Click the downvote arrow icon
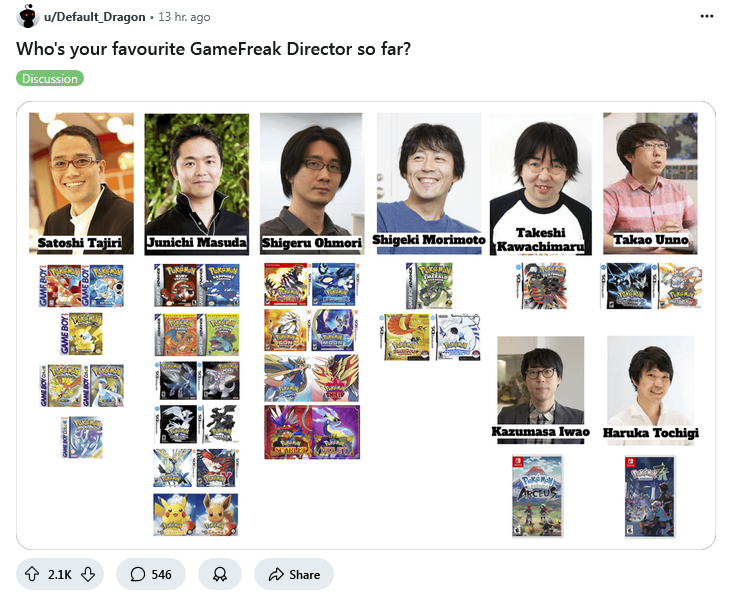Screen dimensions: 732x594 pyautogui.click(x=88, y=574)
